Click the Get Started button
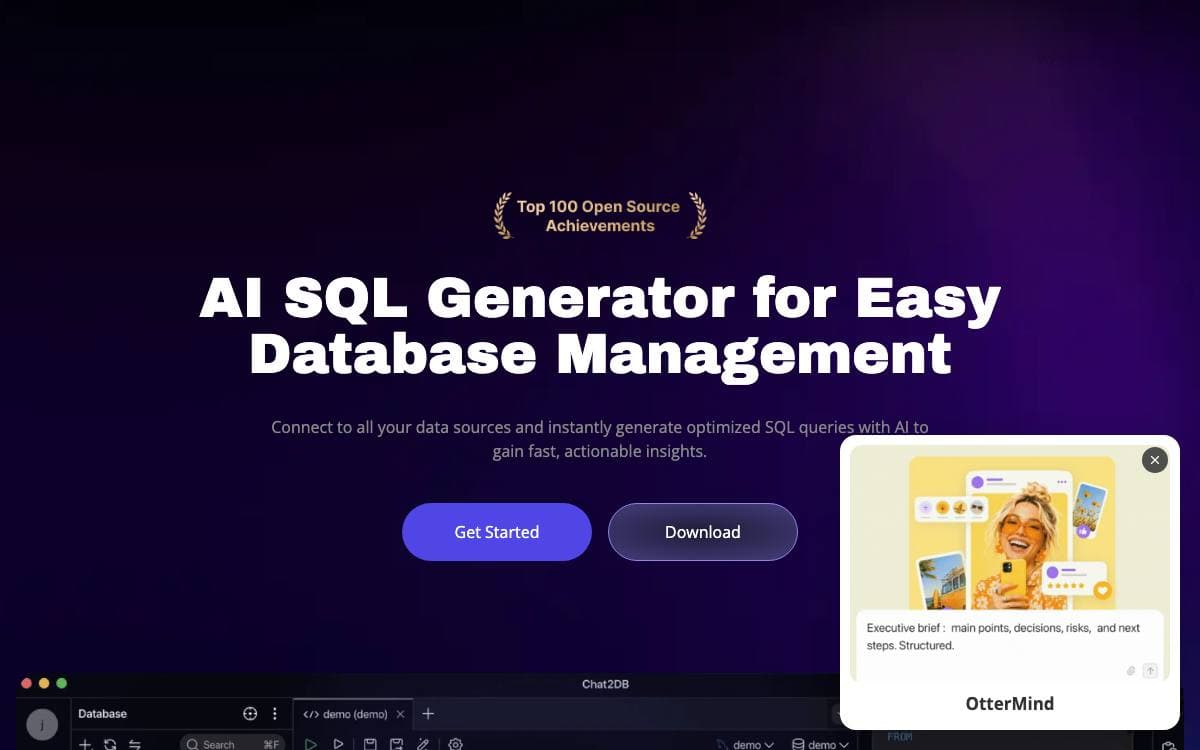1200x750 pixels. [497, 532]
